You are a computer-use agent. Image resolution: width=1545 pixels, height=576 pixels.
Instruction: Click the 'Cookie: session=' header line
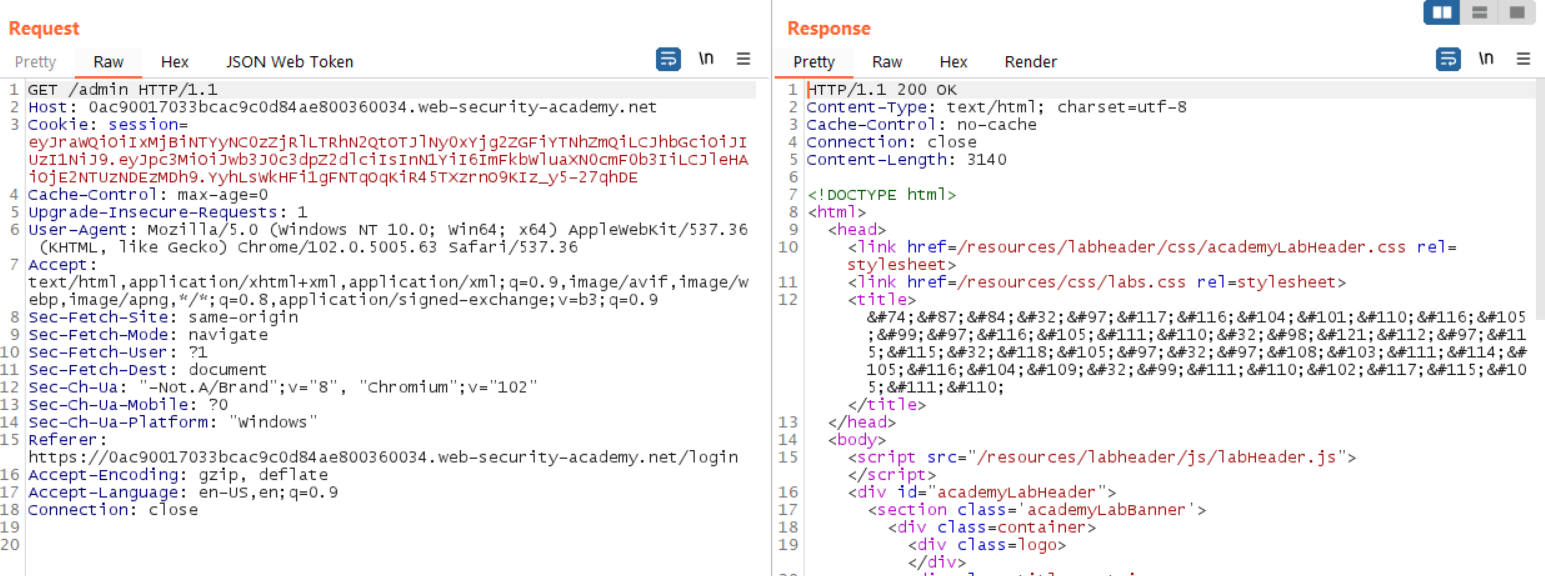pos(107,125)
